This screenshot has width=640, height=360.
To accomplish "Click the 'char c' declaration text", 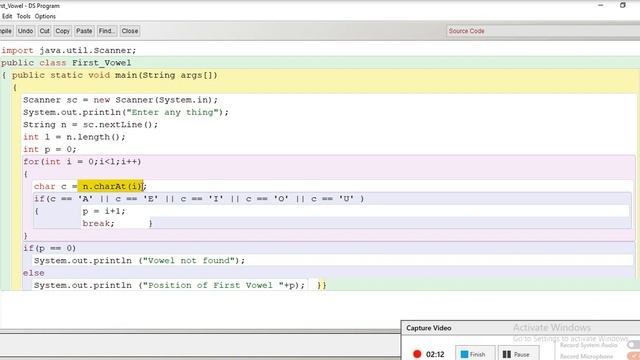I will click(50, 187).
